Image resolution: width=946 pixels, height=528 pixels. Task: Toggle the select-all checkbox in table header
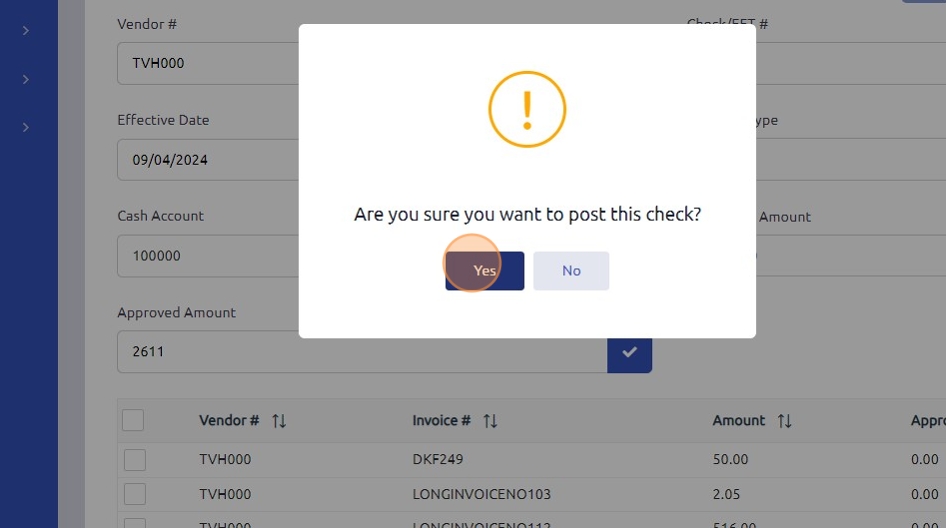(x=133, y=420)
